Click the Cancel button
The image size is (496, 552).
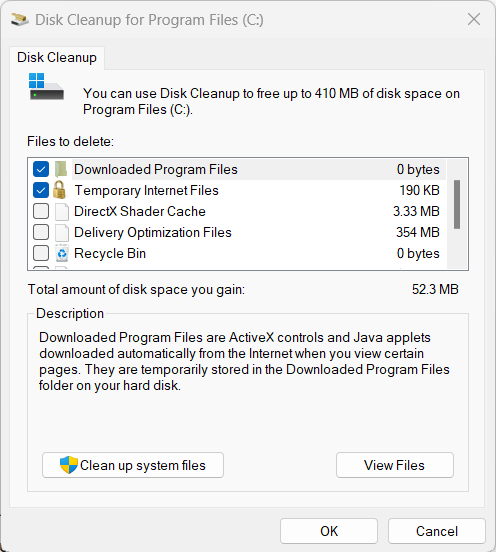click(x=437, y=531)
